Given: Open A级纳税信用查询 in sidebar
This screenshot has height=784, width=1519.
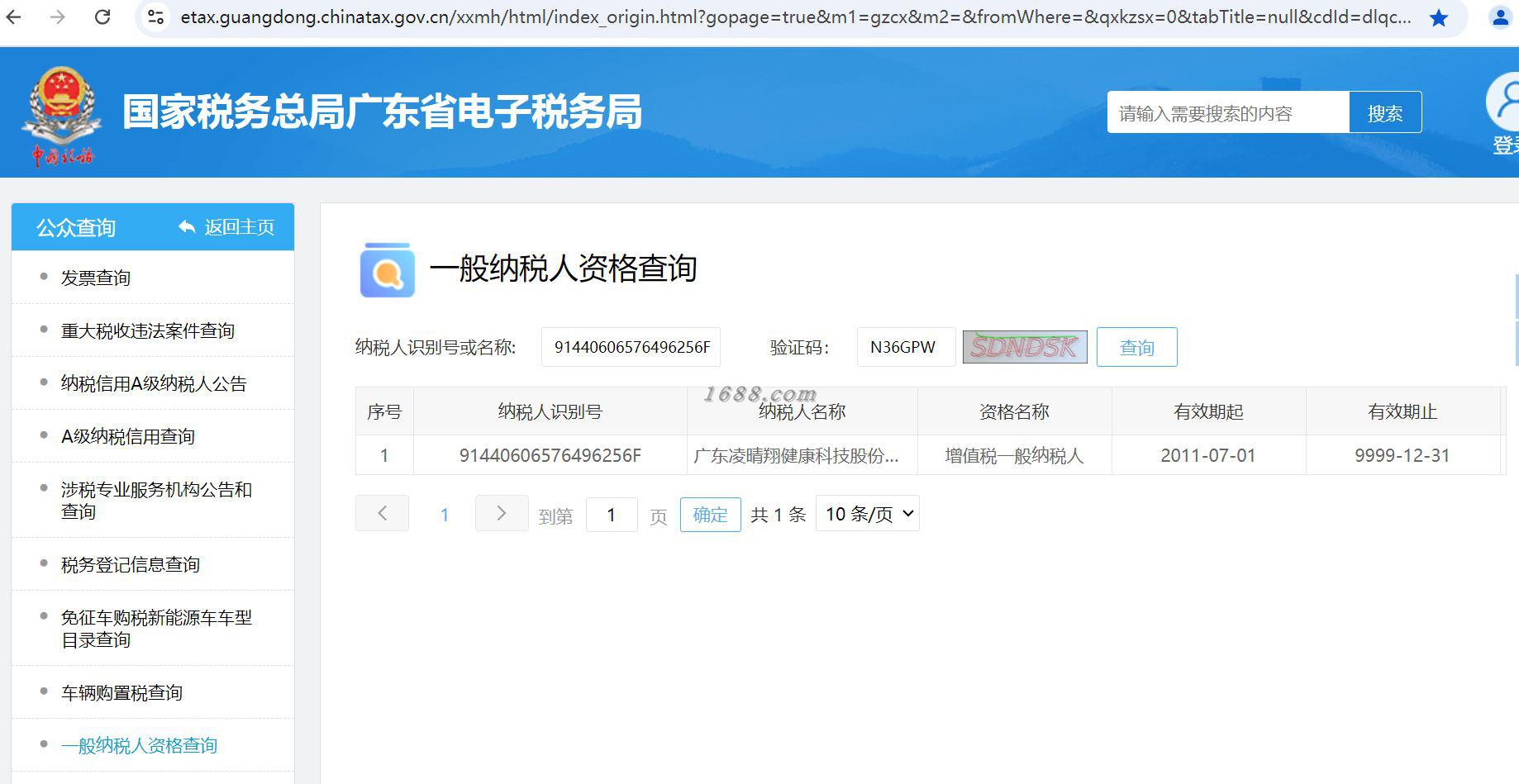Looking at the screenshot, I should click(128, 437).
